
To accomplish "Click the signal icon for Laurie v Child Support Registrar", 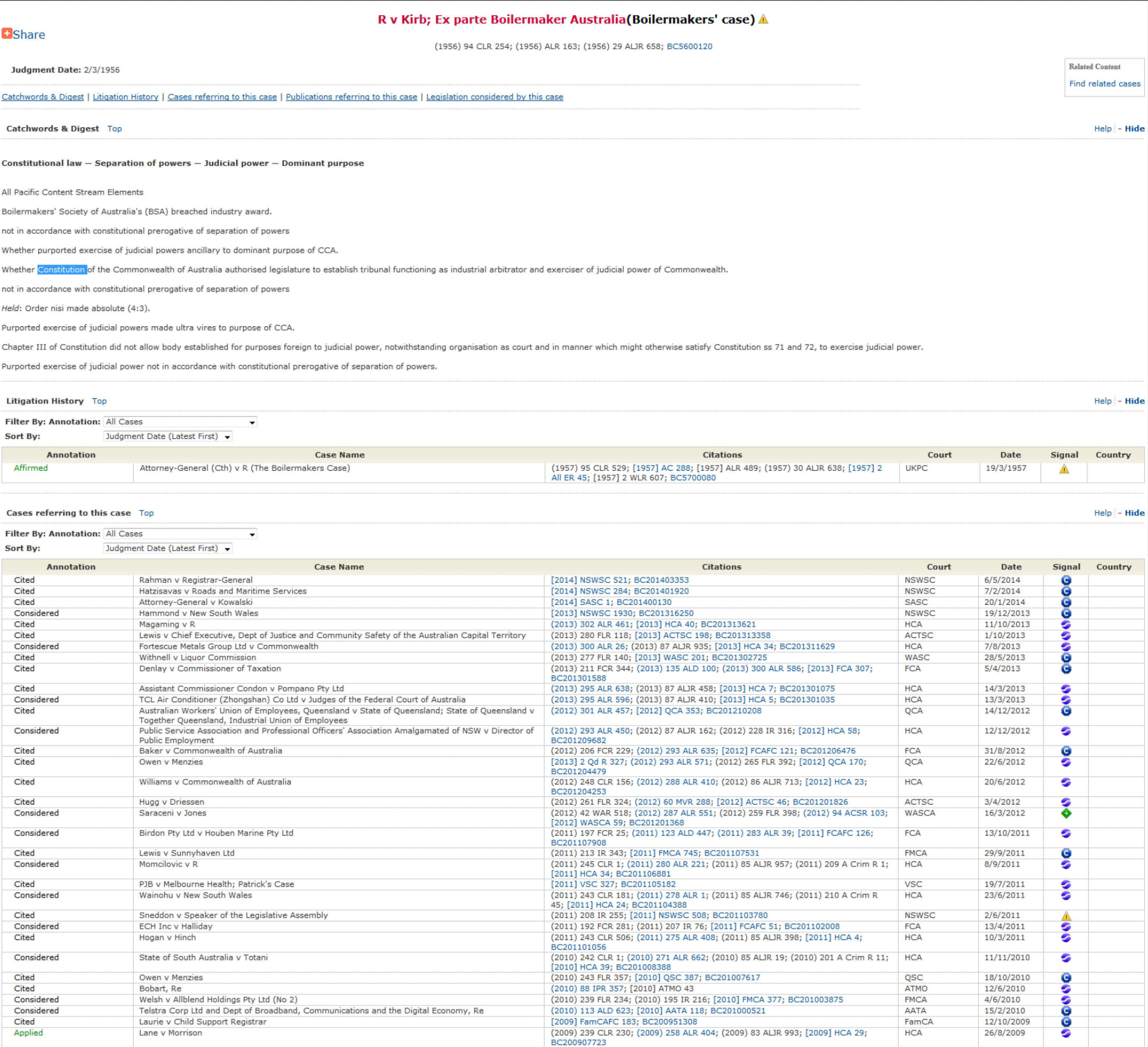I will click(1066, 1022).
